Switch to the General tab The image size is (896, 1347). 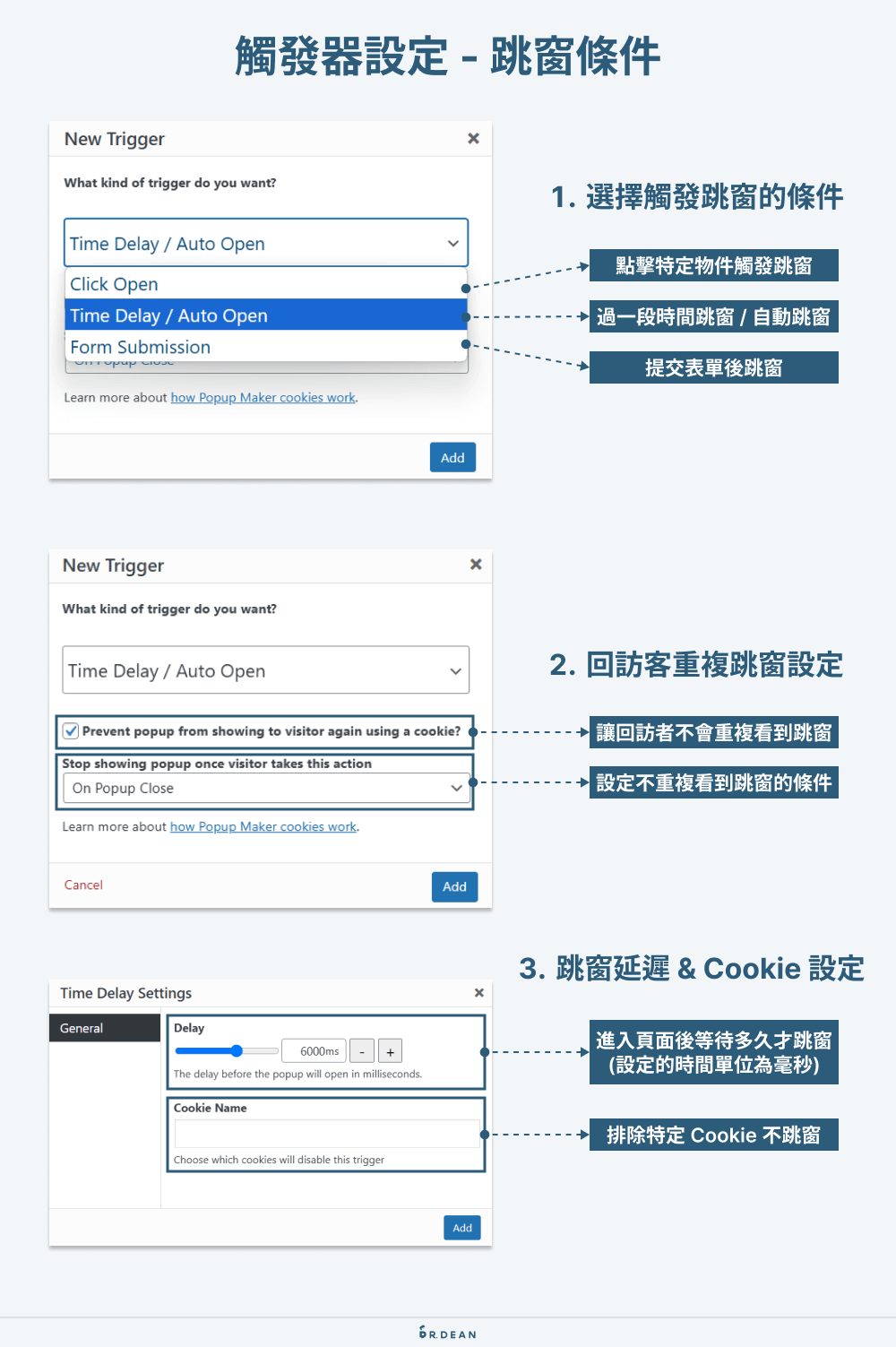[x=81, y=1028]
